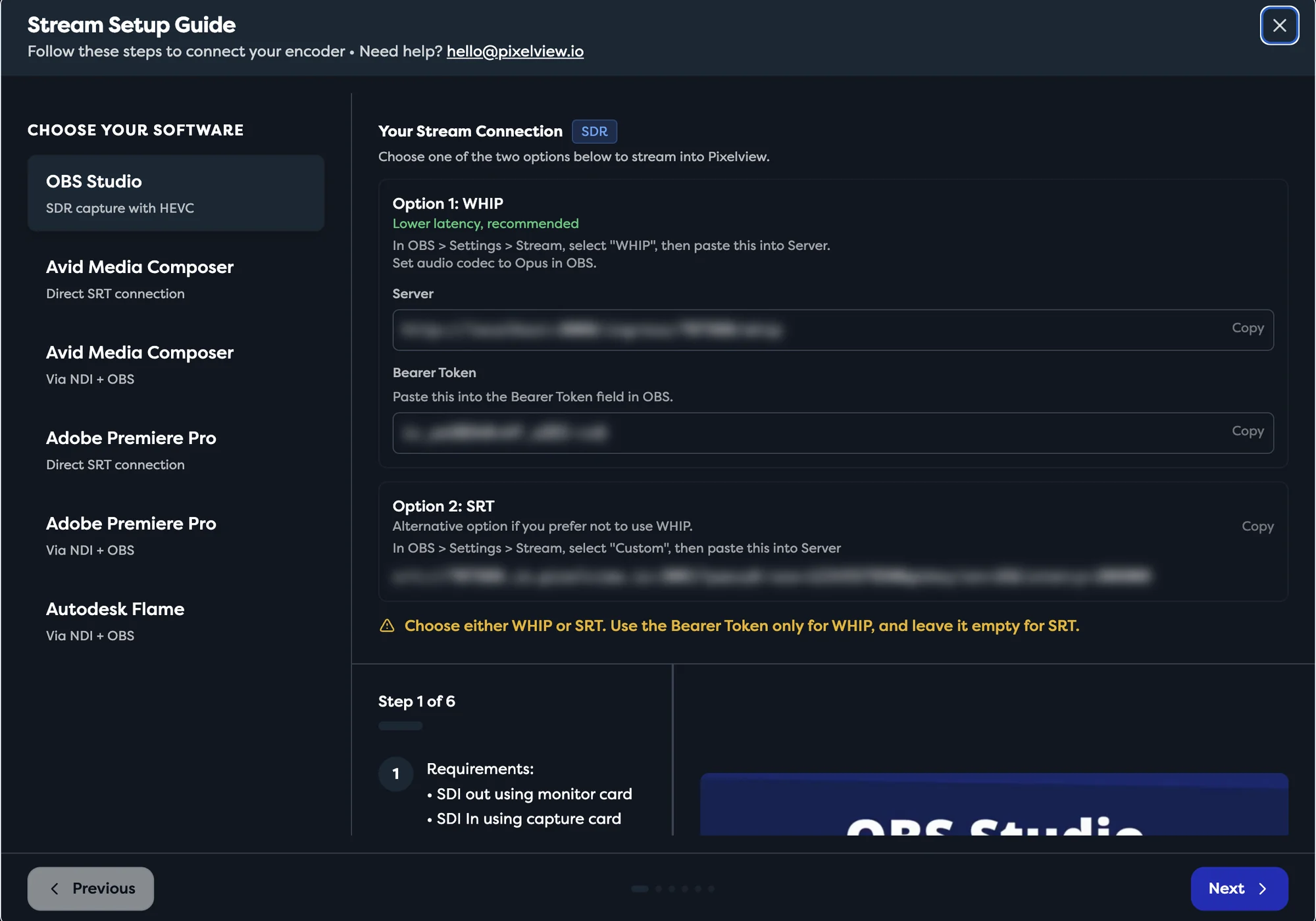Select Adobe Premiere Pro Via NDI + OBS
This screenshot has height=921, width=1316.
176,535
